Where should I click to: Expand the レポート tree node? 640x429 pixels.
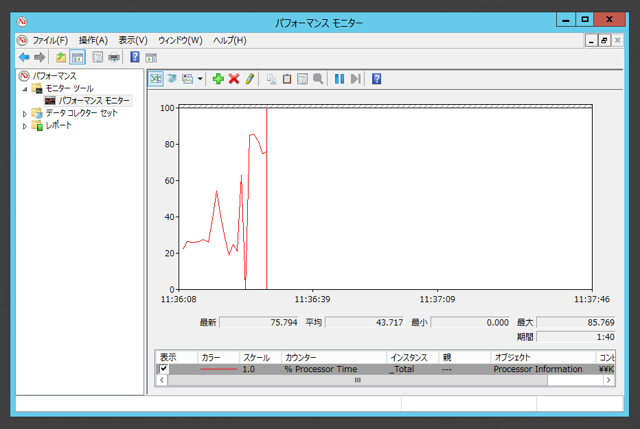pos(24,126)
